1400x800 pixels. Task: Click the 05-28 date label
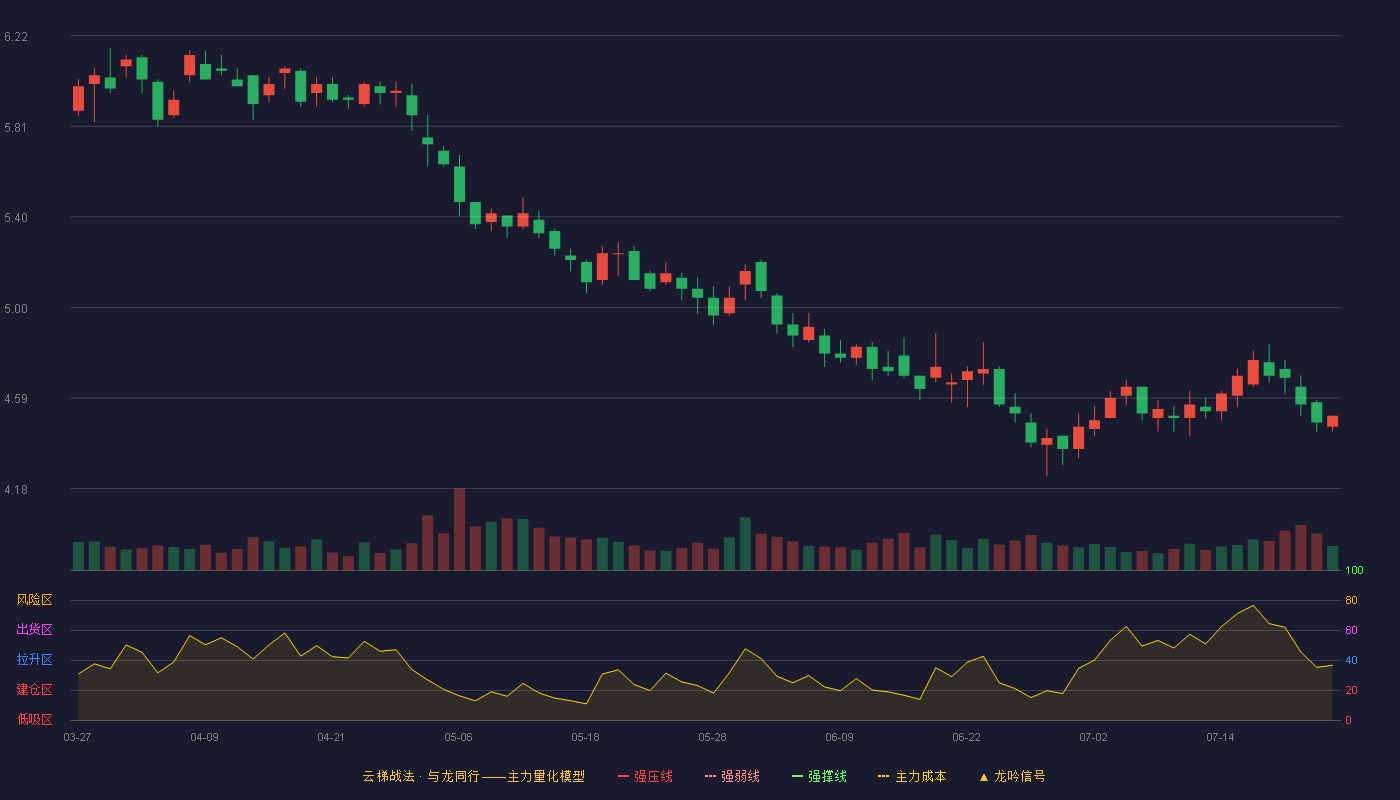pyautogui.click(x=712, y=737)
